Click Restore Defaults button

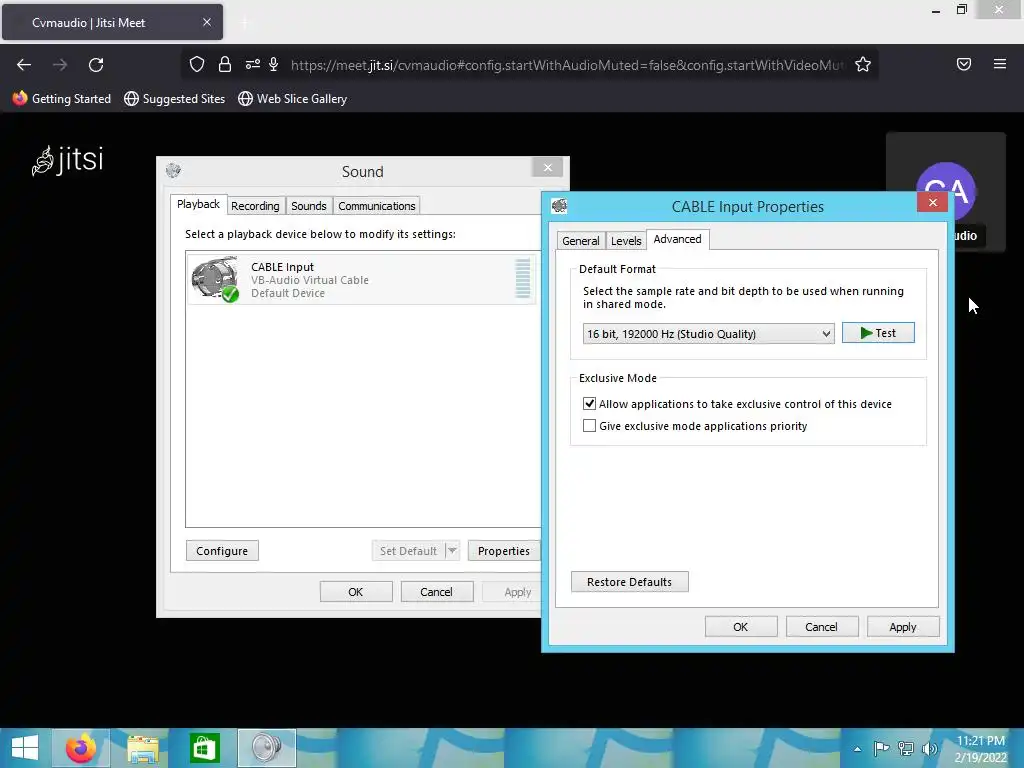[630, 582]
